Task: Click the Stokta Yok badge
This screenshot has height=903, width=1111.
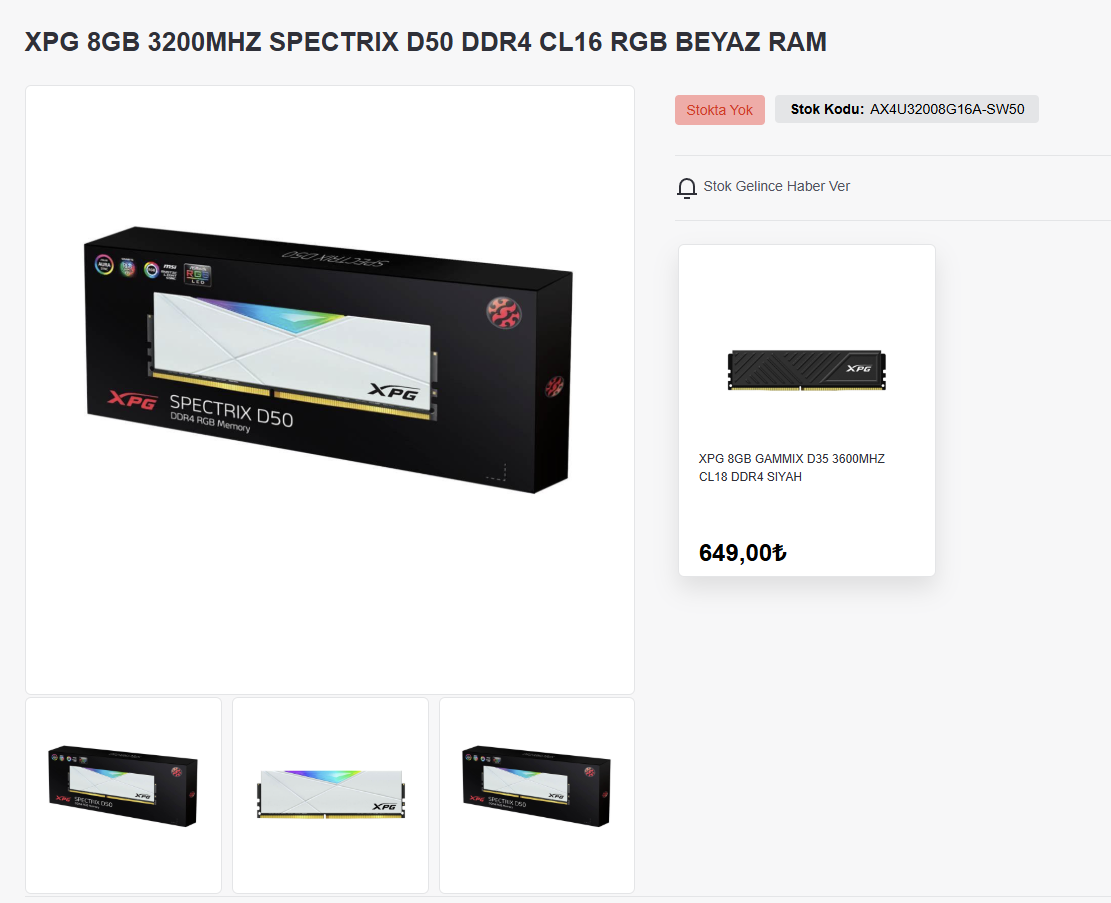Action: [719, 110]
